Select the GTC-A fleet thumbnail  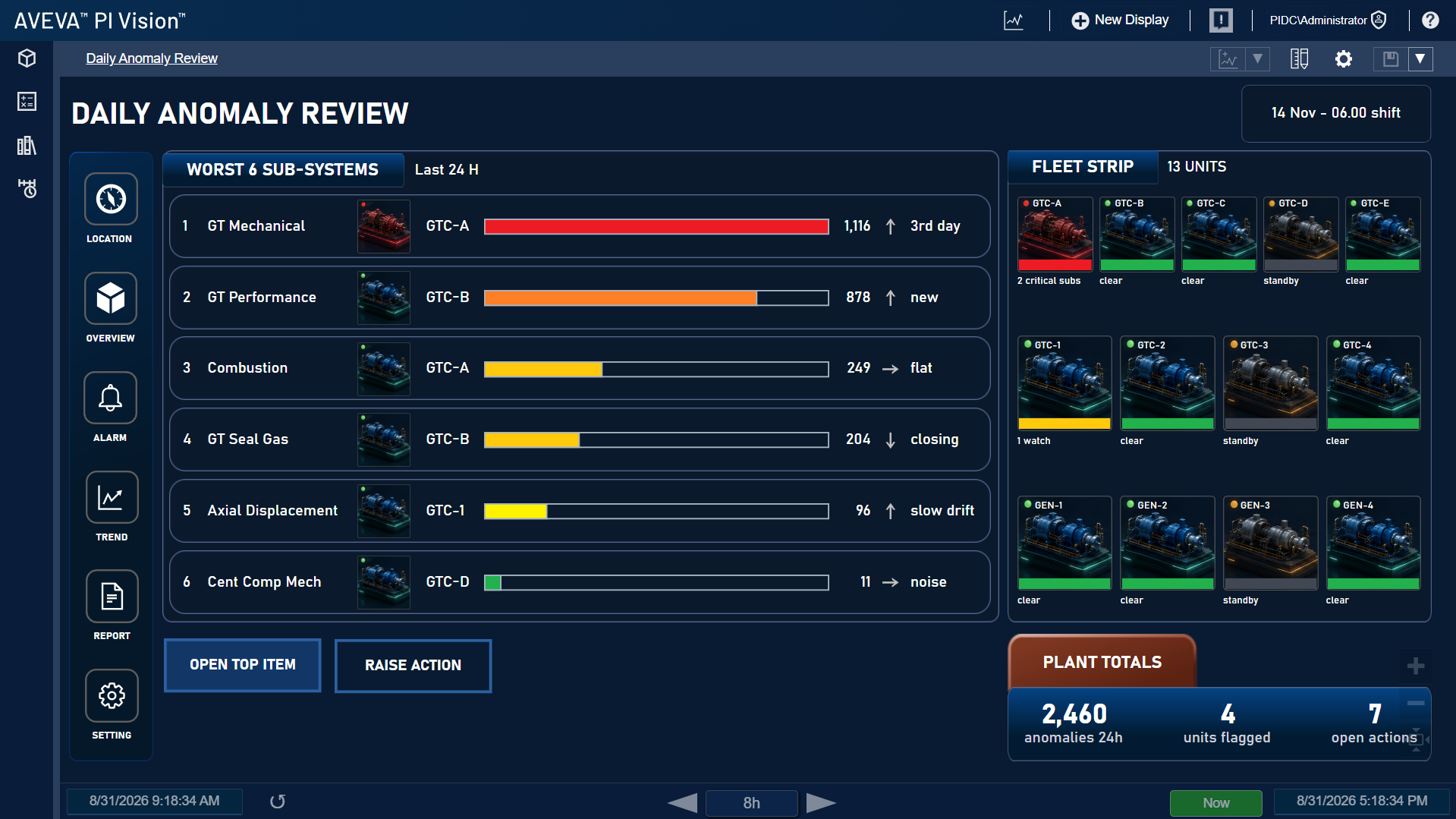coord(1055,235)
